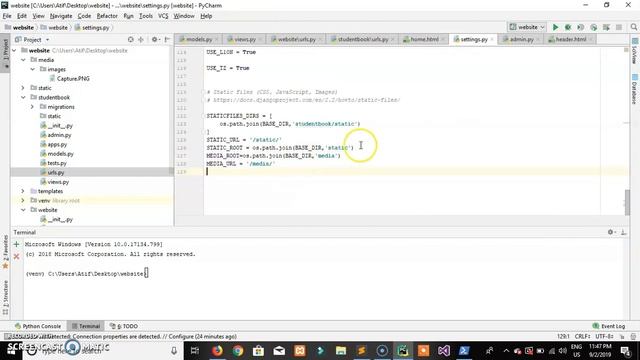Click the Debug bug icon

click(x=568, y=27)
